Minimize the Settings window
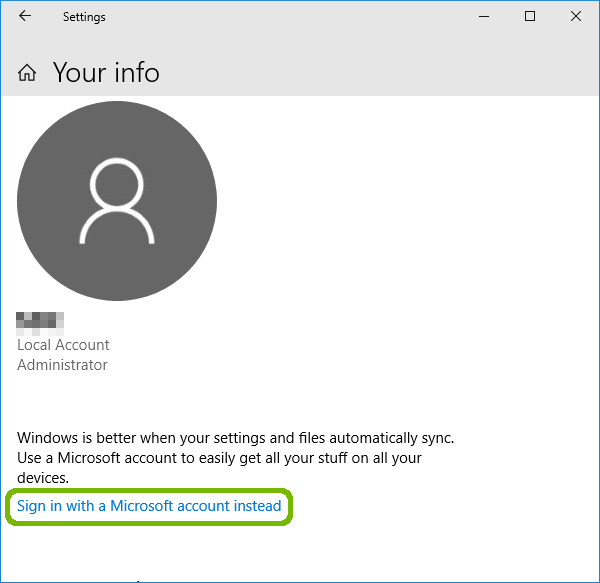This screenshot has height=583, width=600. (484, 16)
